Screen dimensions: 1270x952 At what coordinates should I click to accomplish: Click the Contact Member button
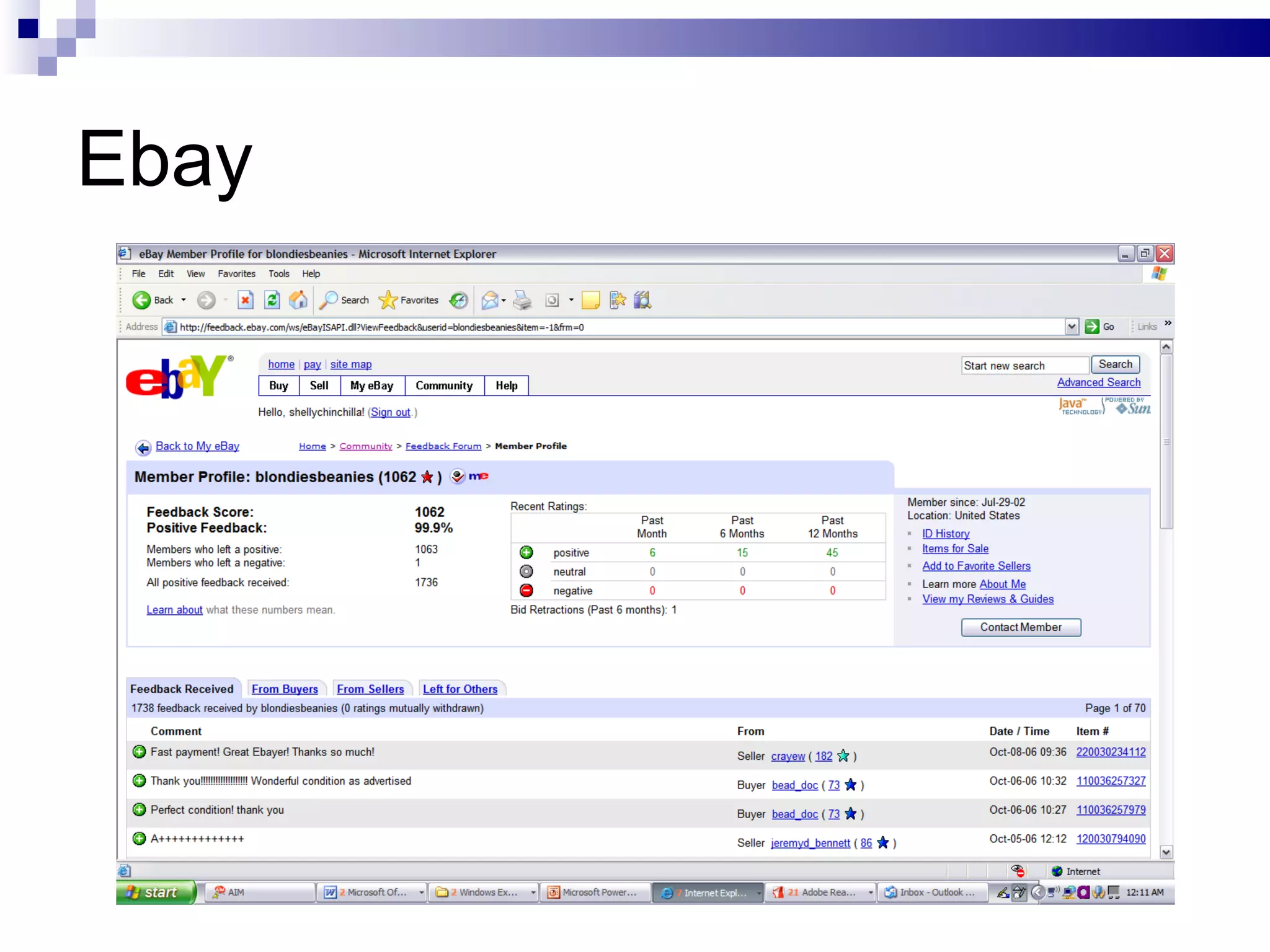coord(1021,627)
